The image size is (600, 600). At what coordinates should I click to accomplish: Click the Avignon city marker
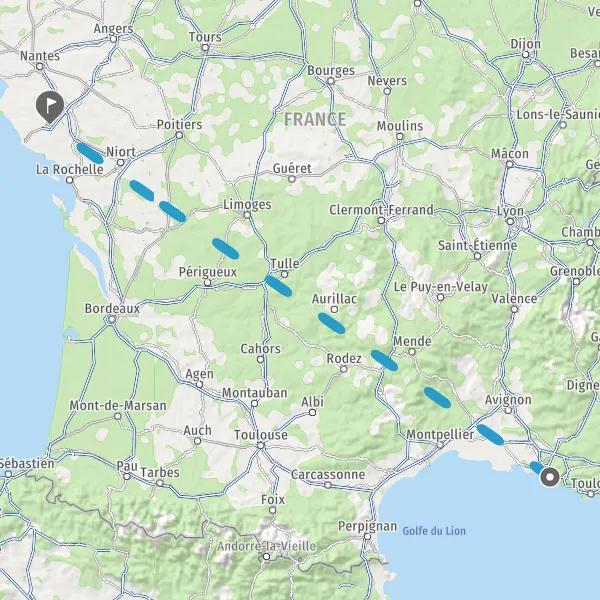pyautogui.click(x=508, y=411)
